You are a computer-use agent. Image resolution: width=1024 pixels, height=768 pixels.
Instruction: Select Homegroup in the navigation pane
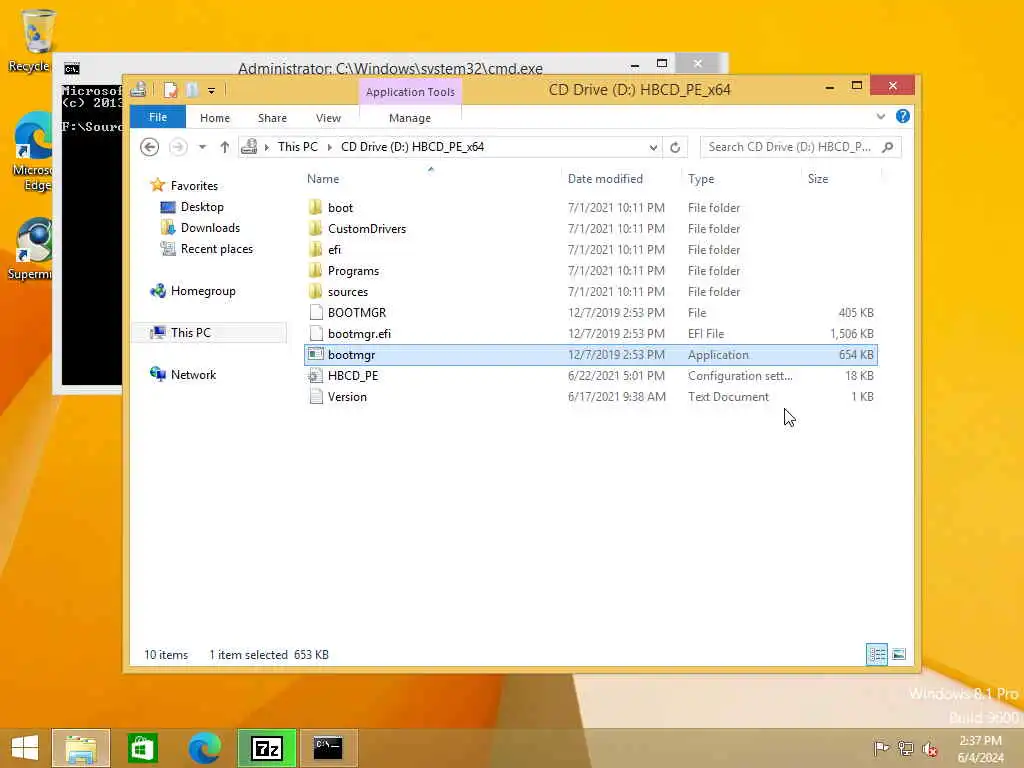[x=203, y=291]
